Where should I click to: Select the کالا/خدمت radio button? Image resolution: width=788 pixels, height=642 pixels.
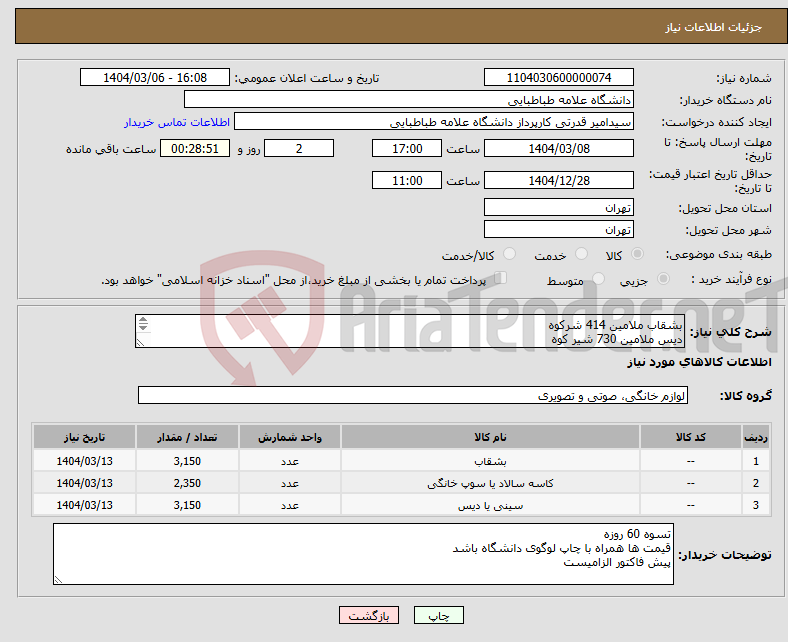(509, 254)
